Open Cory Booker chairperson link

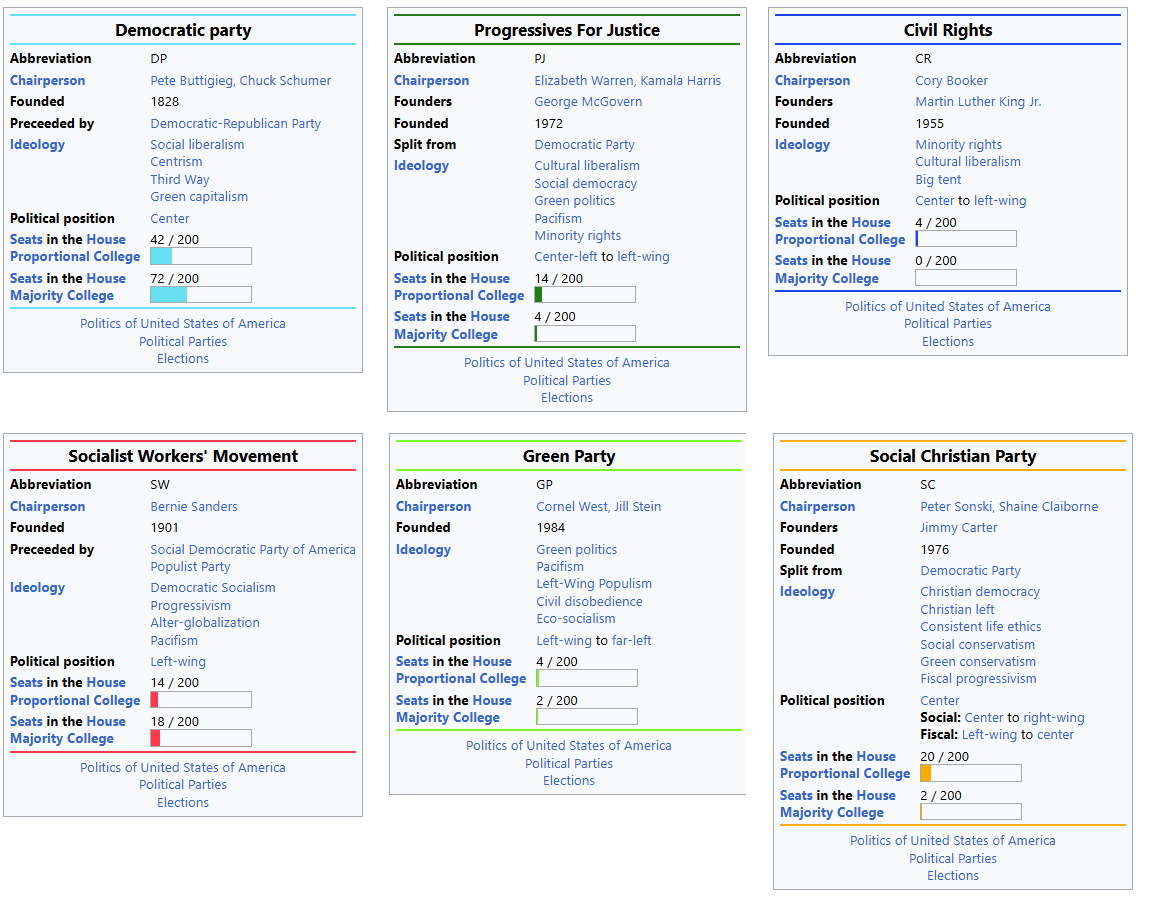tap(951, 81)
